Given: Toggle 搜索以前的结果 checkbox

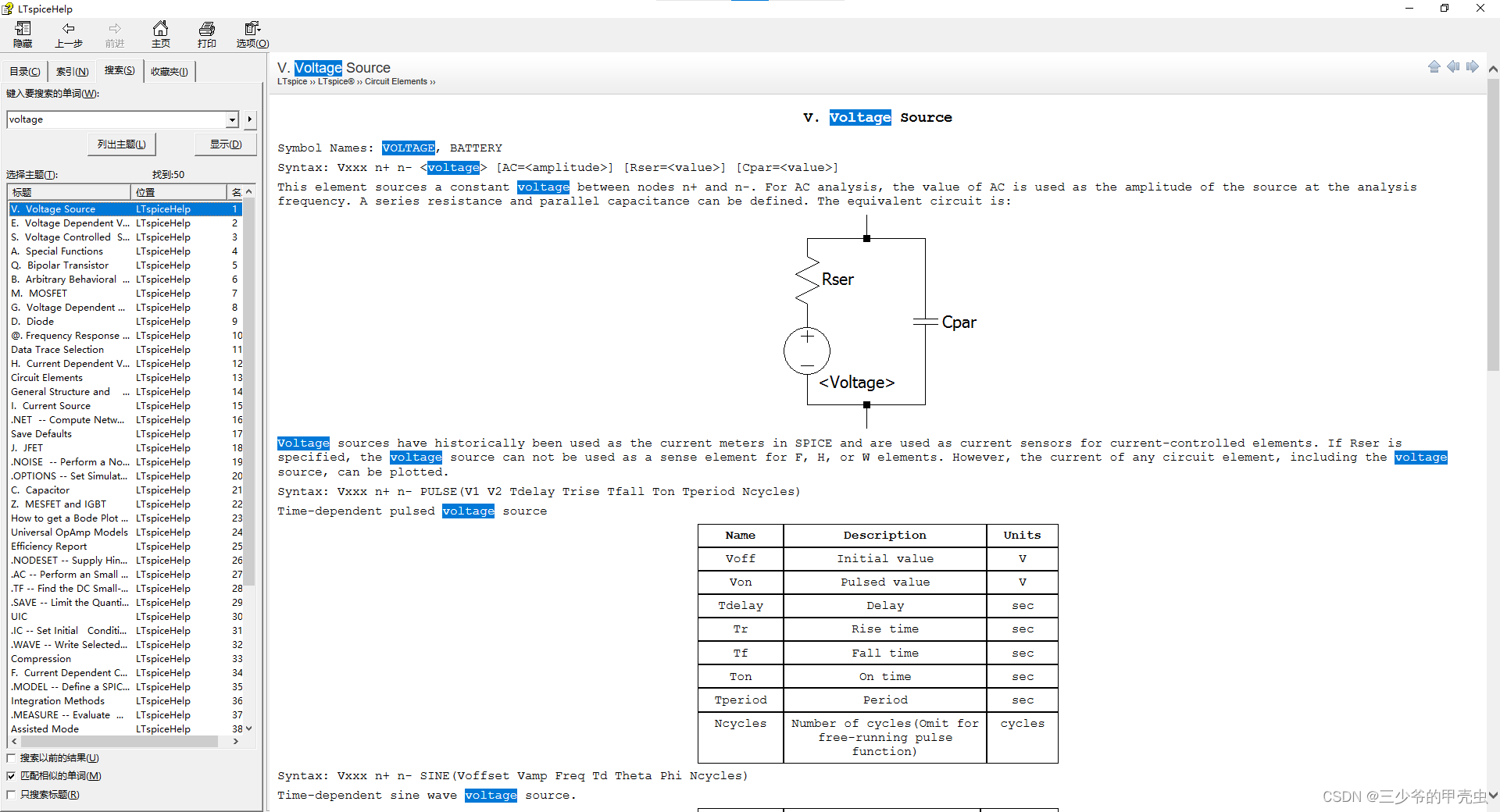Looking at the screenshot, I should [x=11, y=757].
